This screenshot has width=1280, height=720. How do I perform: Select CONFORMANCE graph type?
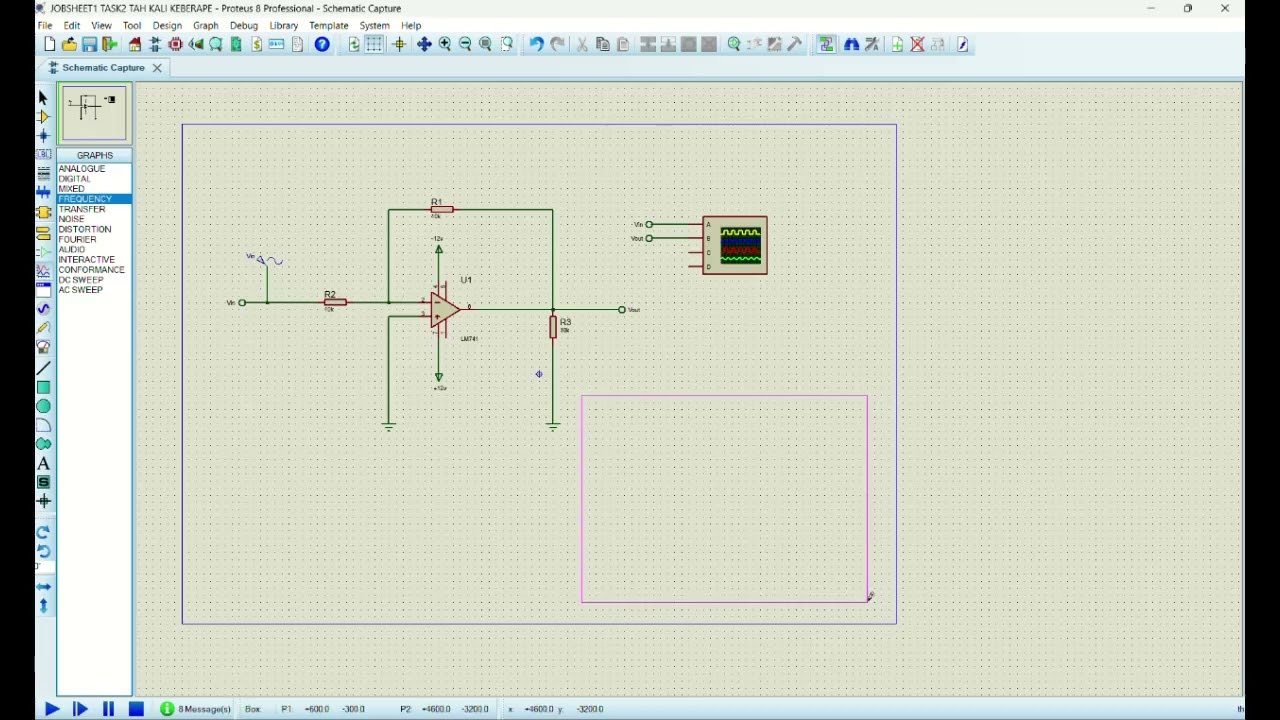click(x=91, y=269)
